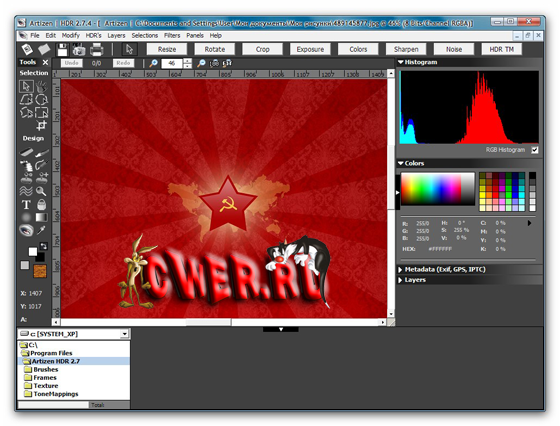Click the Exposure button
This screenshot has height=426, width=560.
(x=310, y=49)
